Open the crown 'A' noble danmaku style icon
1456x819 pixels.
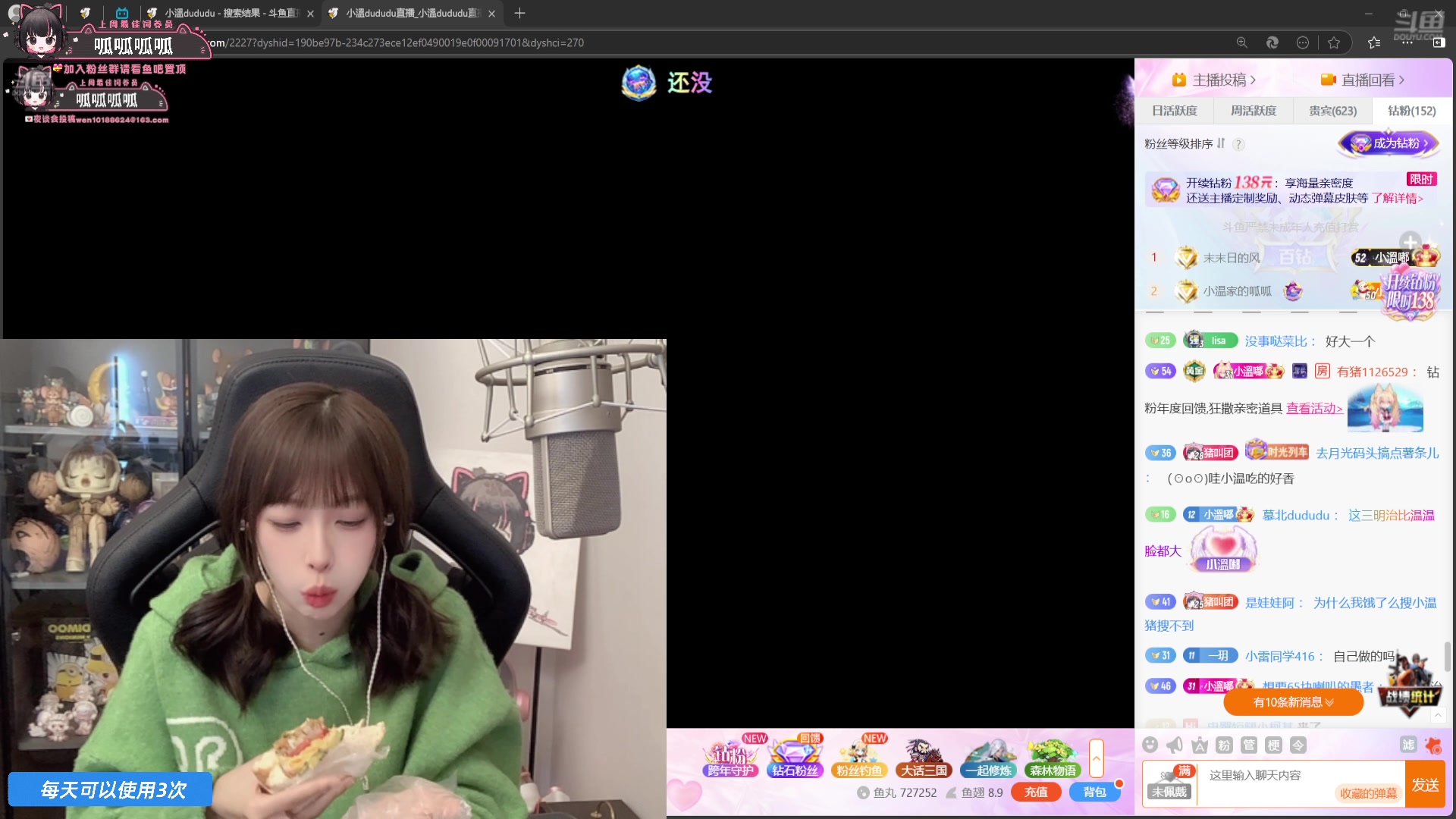click(x=1200, y=745)
